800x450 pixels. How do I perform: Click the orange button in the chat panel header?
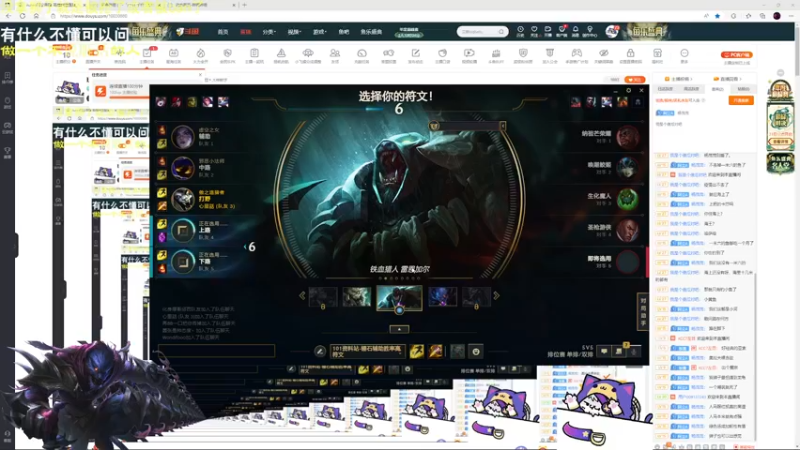click(741, 101)
